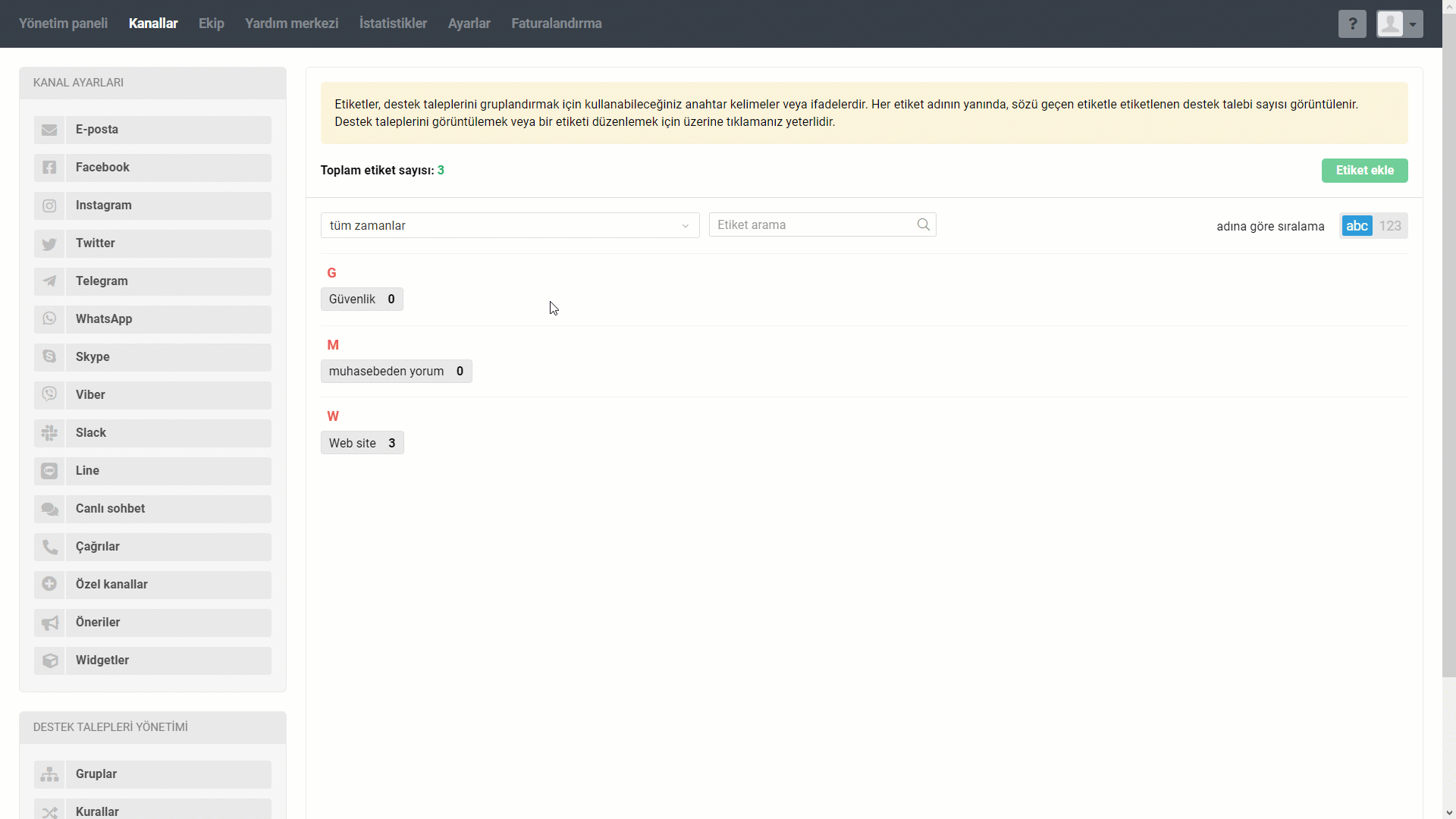1456x819 pixels.
Task: Click the Instagram camera icon
Action: (x=49, y=206)
